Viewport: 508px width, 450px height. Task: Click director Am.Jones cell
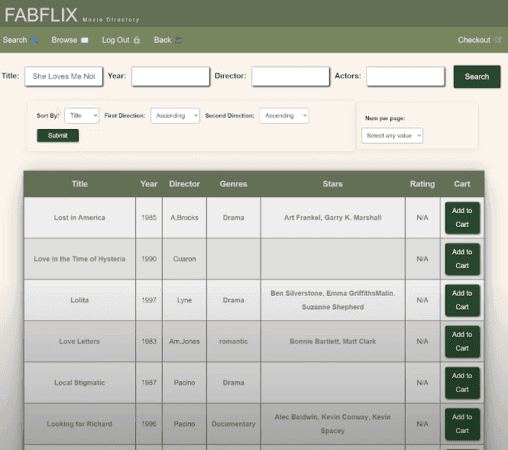184,342
